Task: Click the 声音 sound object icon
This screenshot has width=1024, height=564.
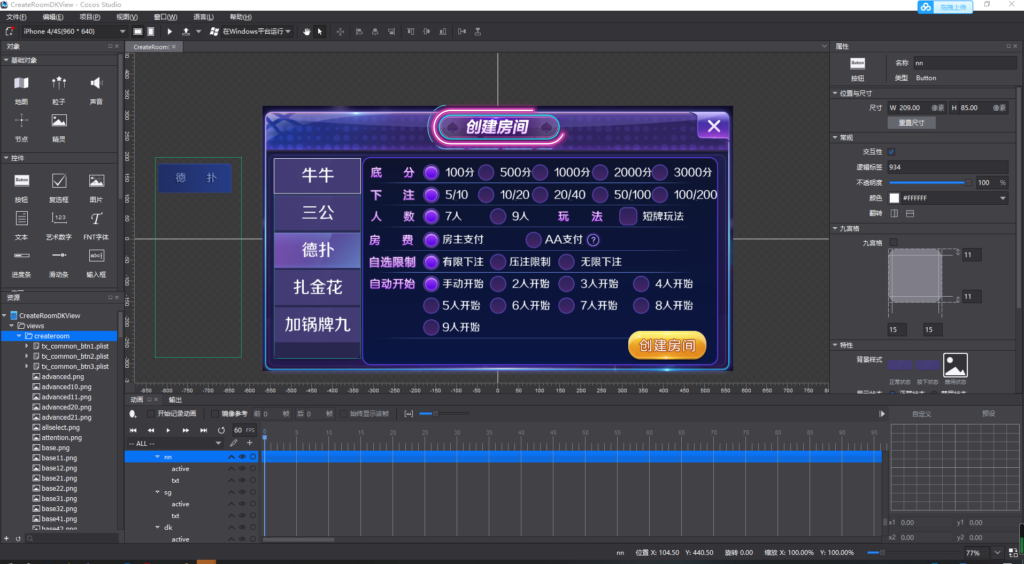Action: tap(96, 84)
